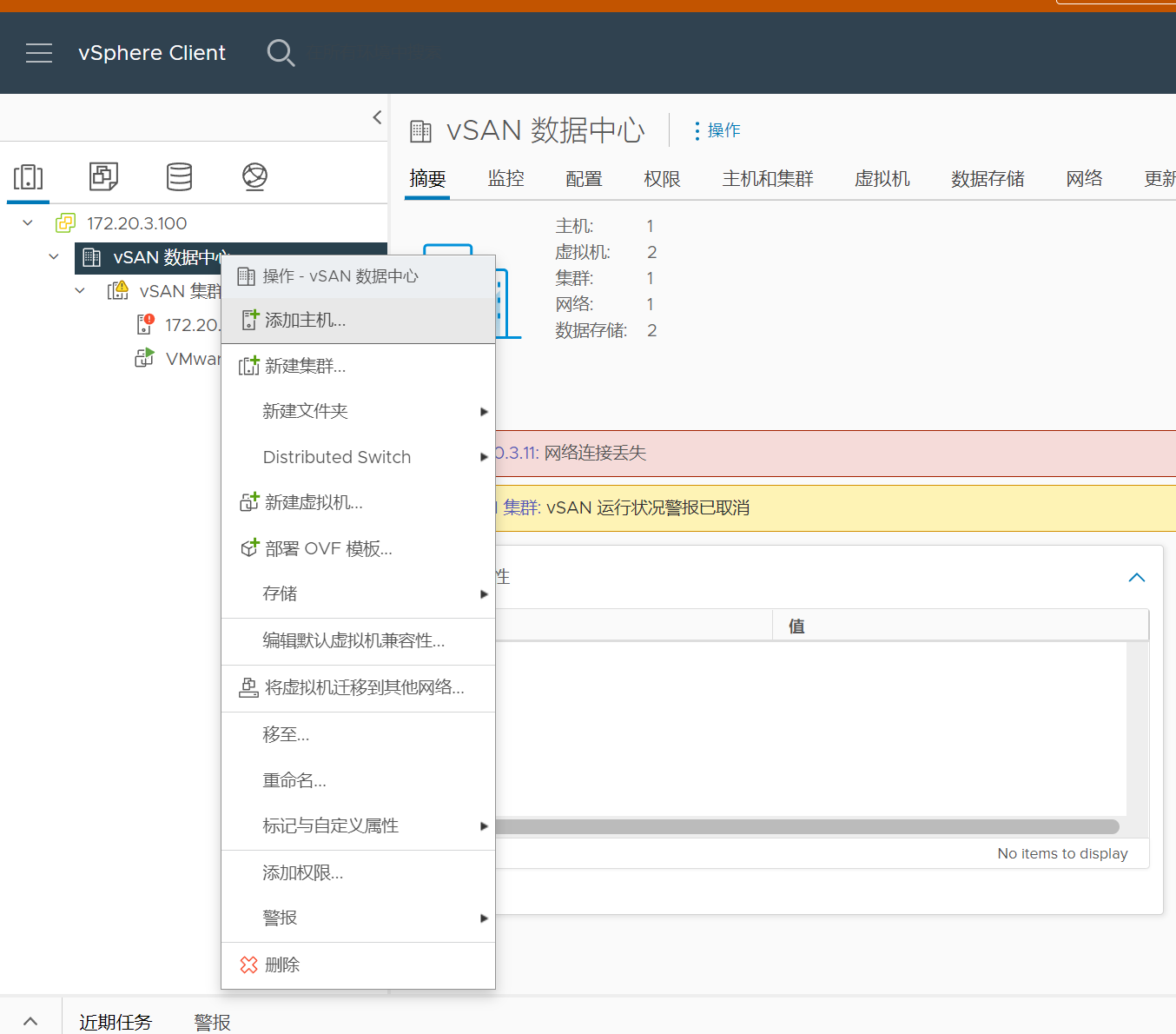This screenshot has width=1176, height=1034.
Task: Choose 添加权限... from the context menu
Action: (358, 872)
